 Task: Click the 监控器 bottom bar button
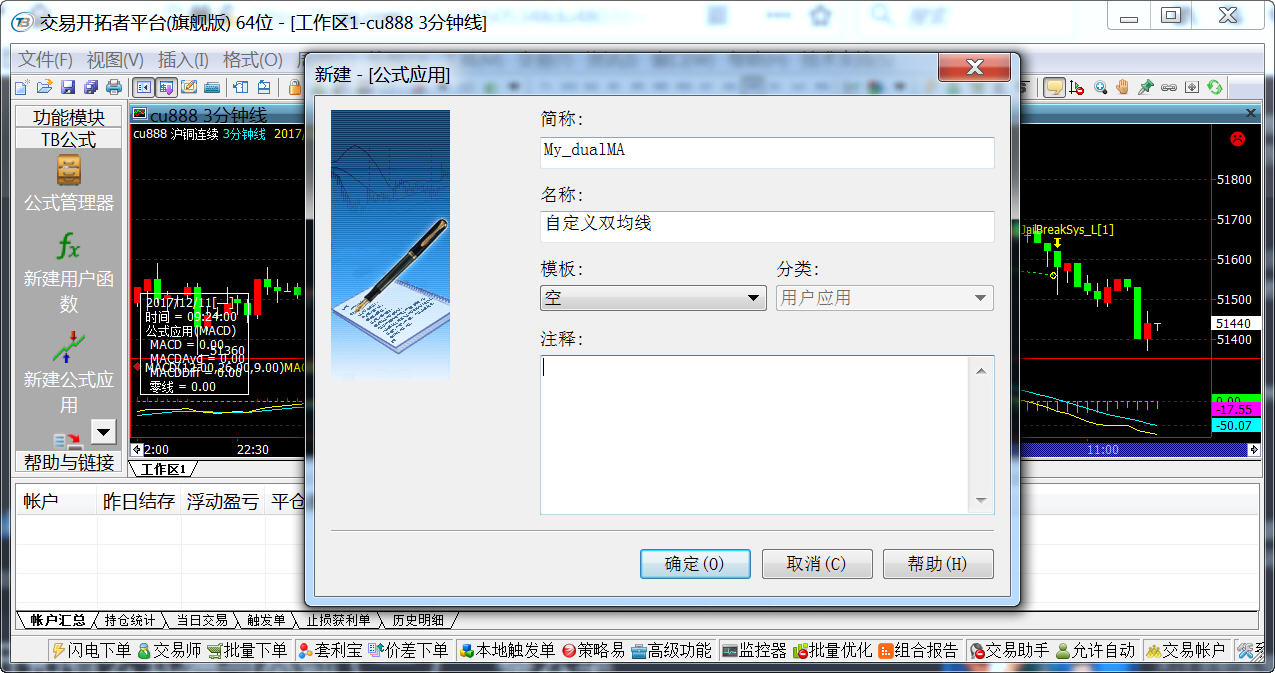[754, 651]
